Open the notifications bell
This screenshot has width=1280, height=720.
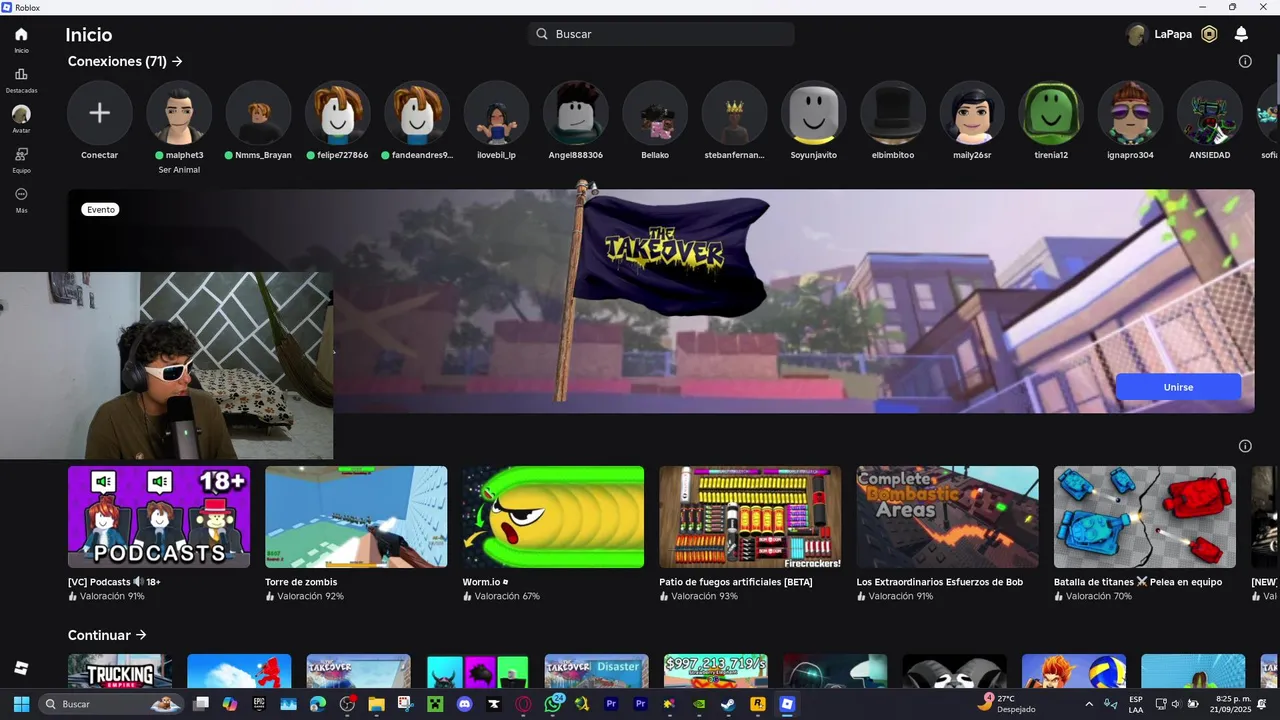tap(1241, 34)
